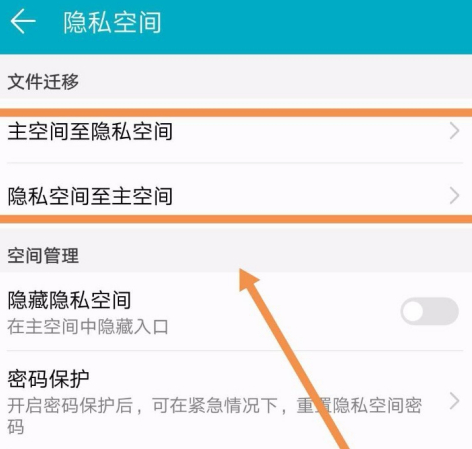Tap the 在主空间中隐藏入口 subtitle
The height and width of the screenshot is (449, 472).
[x=88, y=327]
